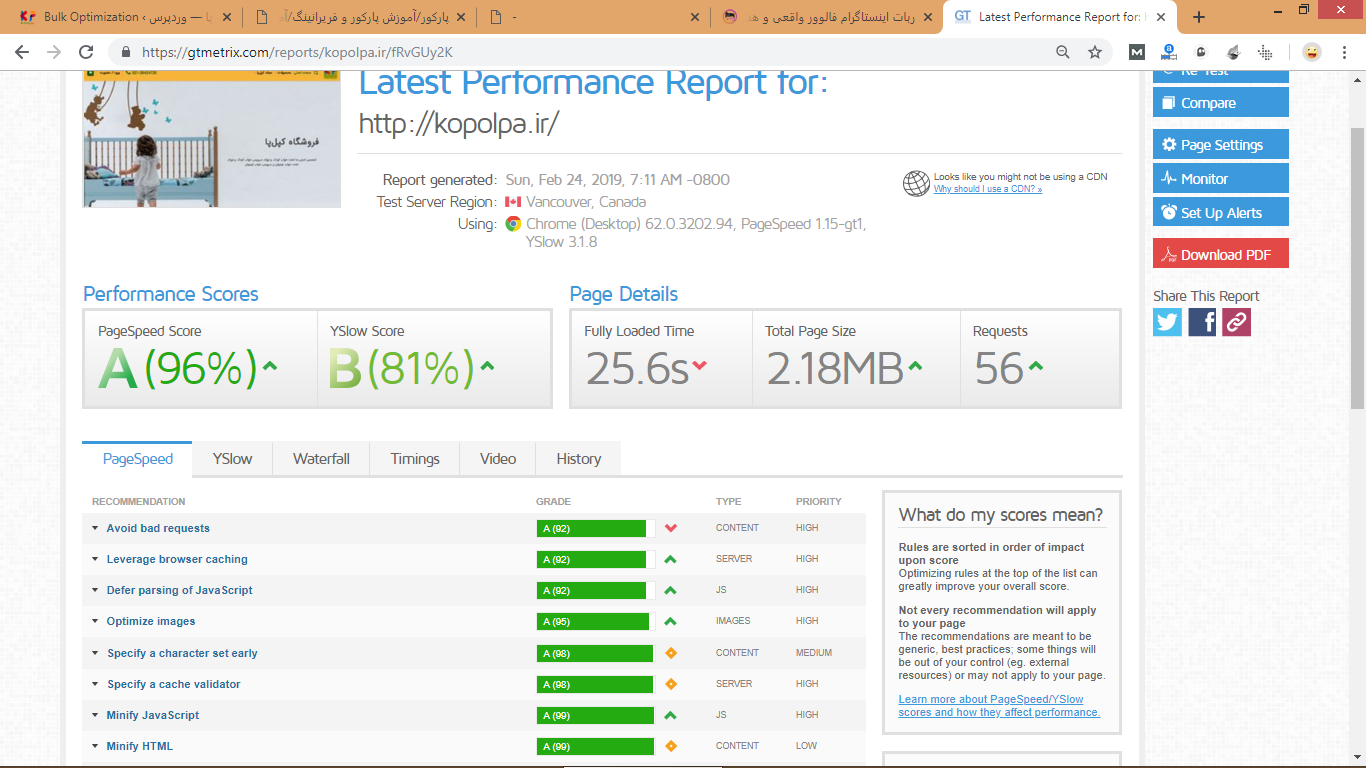
Task: Click the Avoid bad requests A (92) grade bar
Action: point(596,528)
